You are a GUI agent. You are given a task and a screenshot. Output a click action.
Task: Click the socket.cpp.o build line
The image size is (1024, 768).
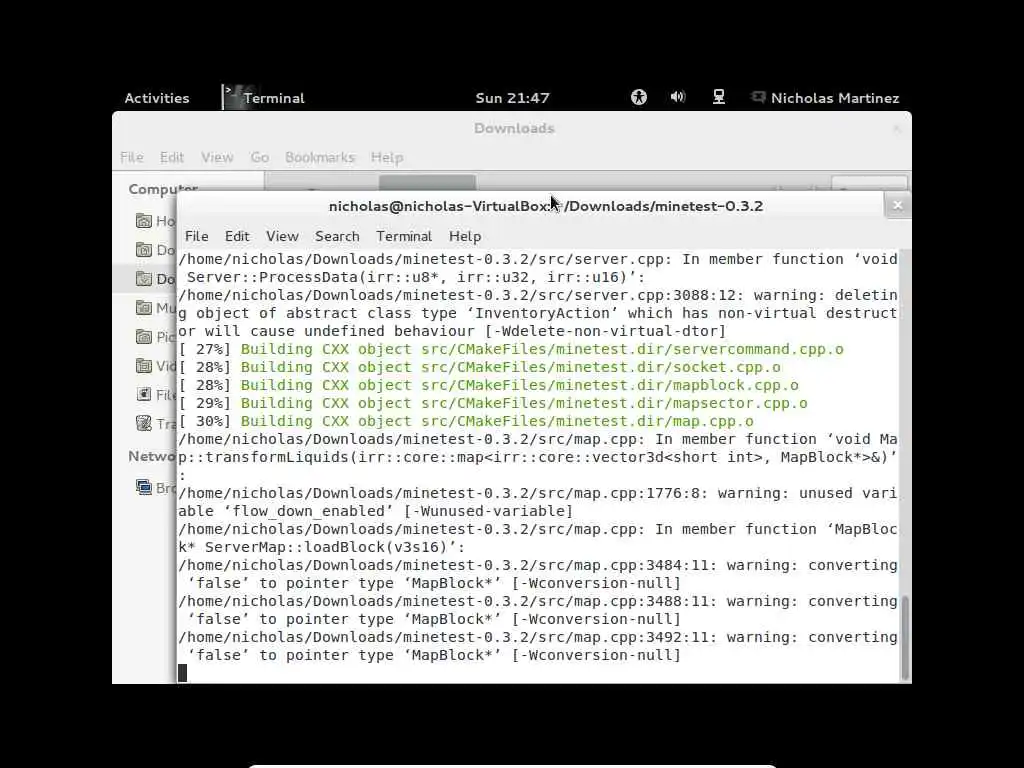coord(480,367)
